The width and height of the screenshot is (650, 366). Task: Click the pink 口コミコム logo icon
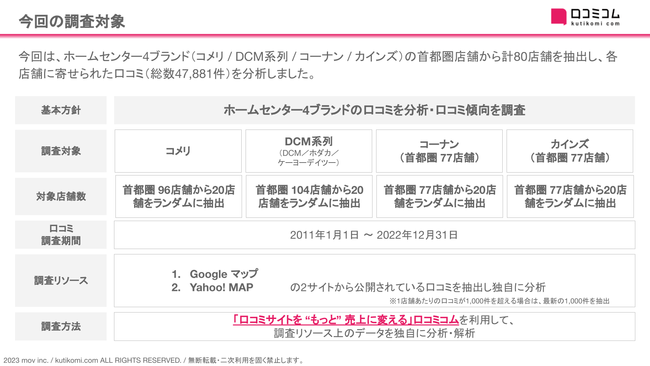[558, 17]
